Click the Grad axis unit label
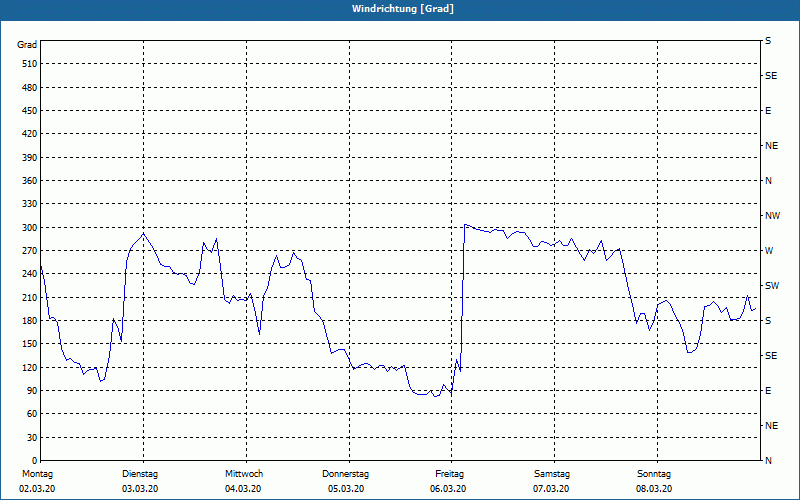The image size is (800, 500). 27,45
